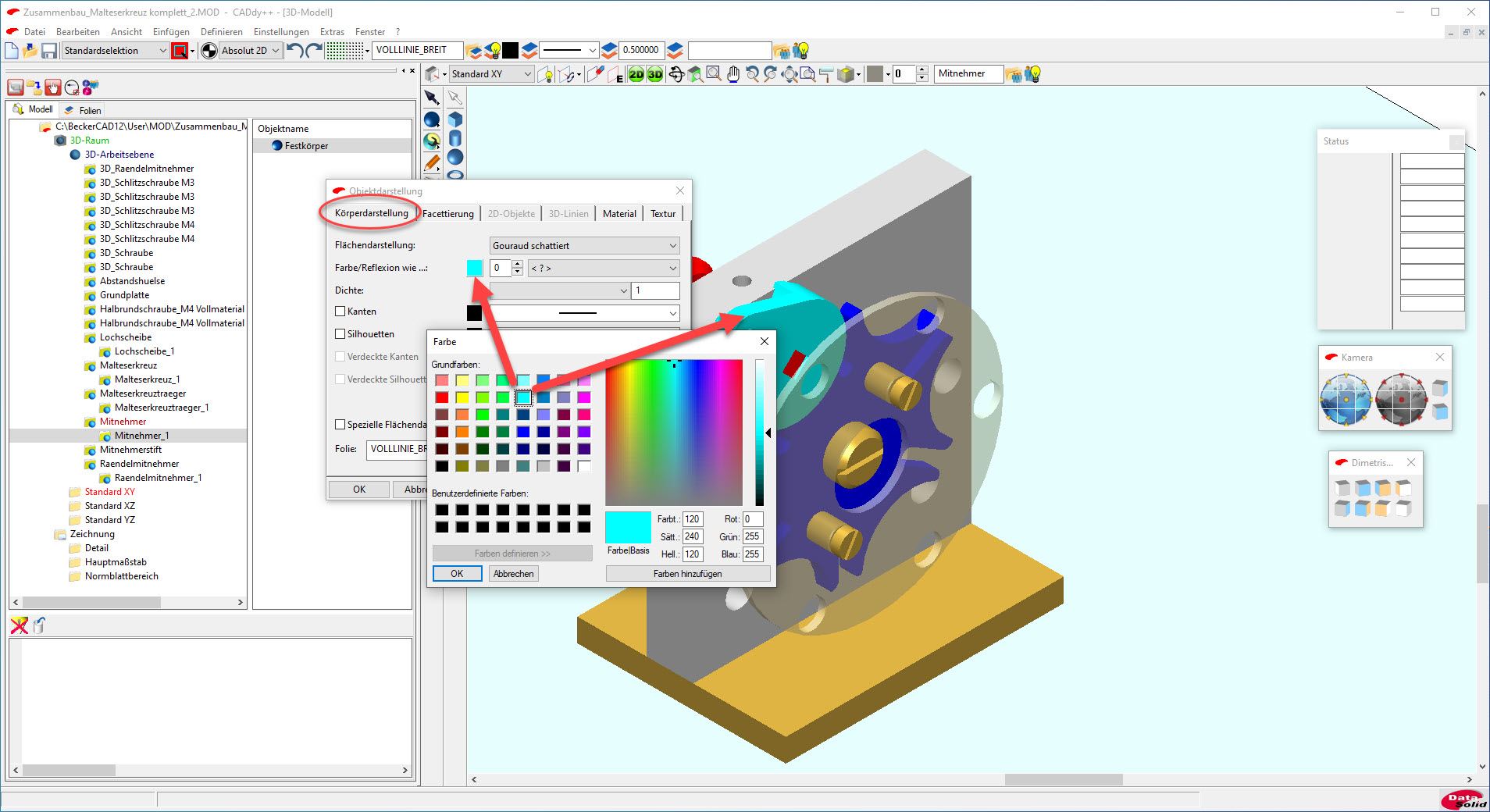Open the Kanten line style dropdown
Viewport: 1490px width, 812px height.
[x=585, y=313]
